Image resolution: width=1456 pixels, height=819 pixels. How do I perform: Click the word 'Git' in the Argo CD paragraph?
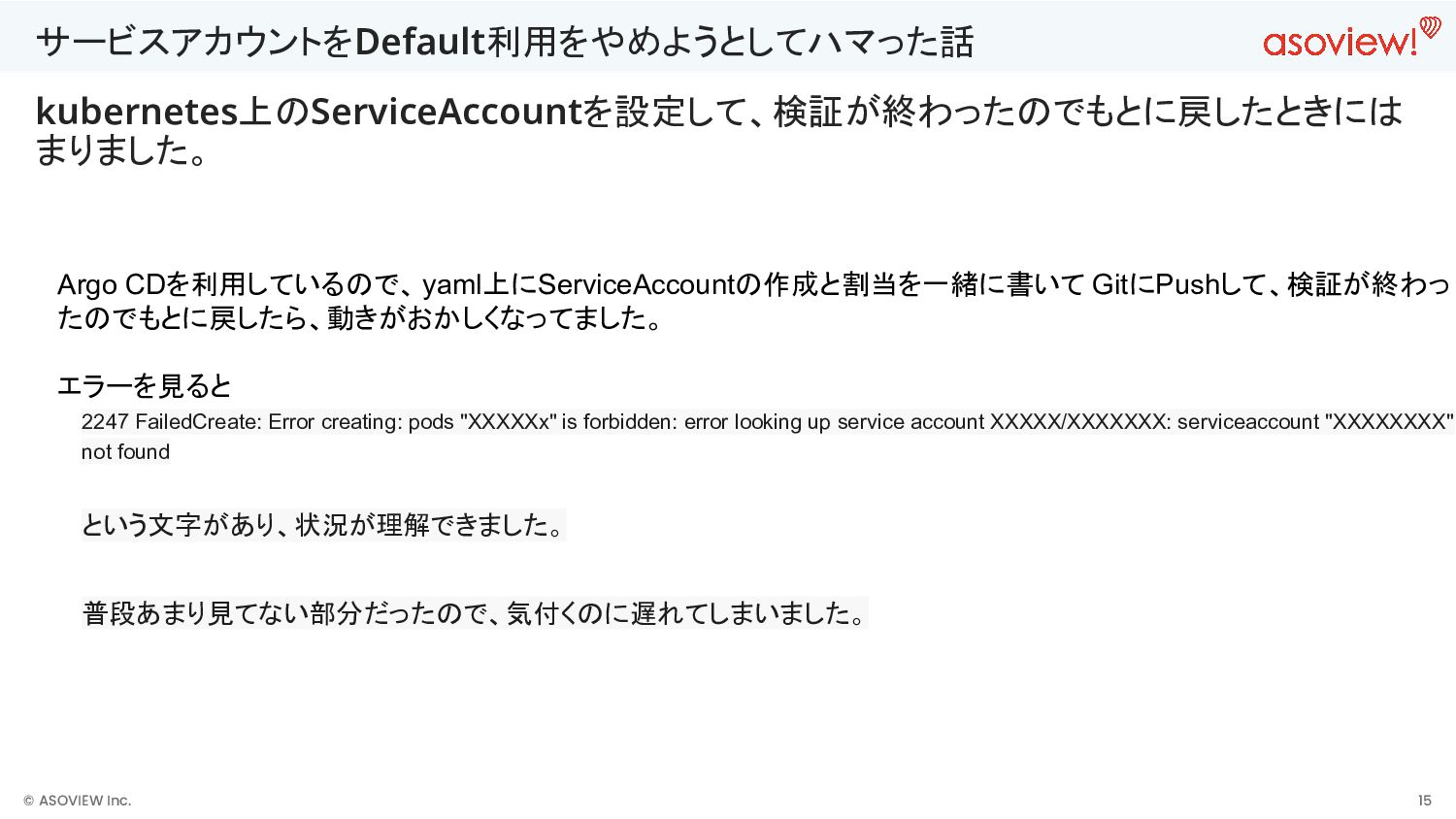click(1109, 284)
